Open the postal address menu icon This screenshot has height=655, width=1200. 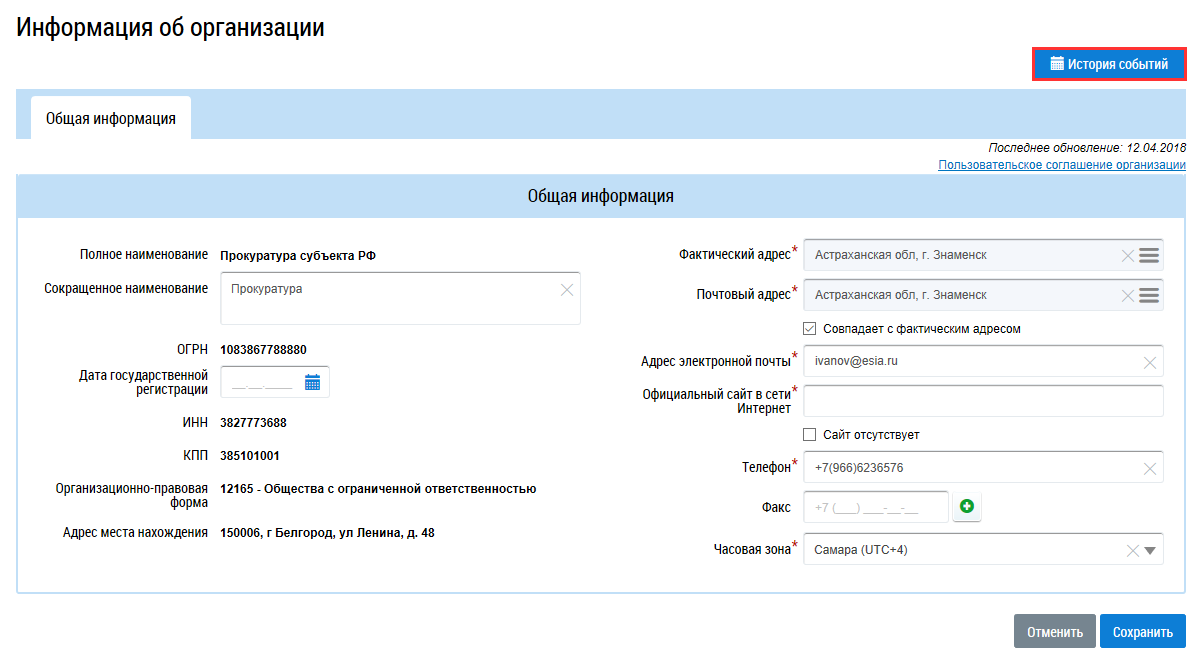[x=1149, y=296]
